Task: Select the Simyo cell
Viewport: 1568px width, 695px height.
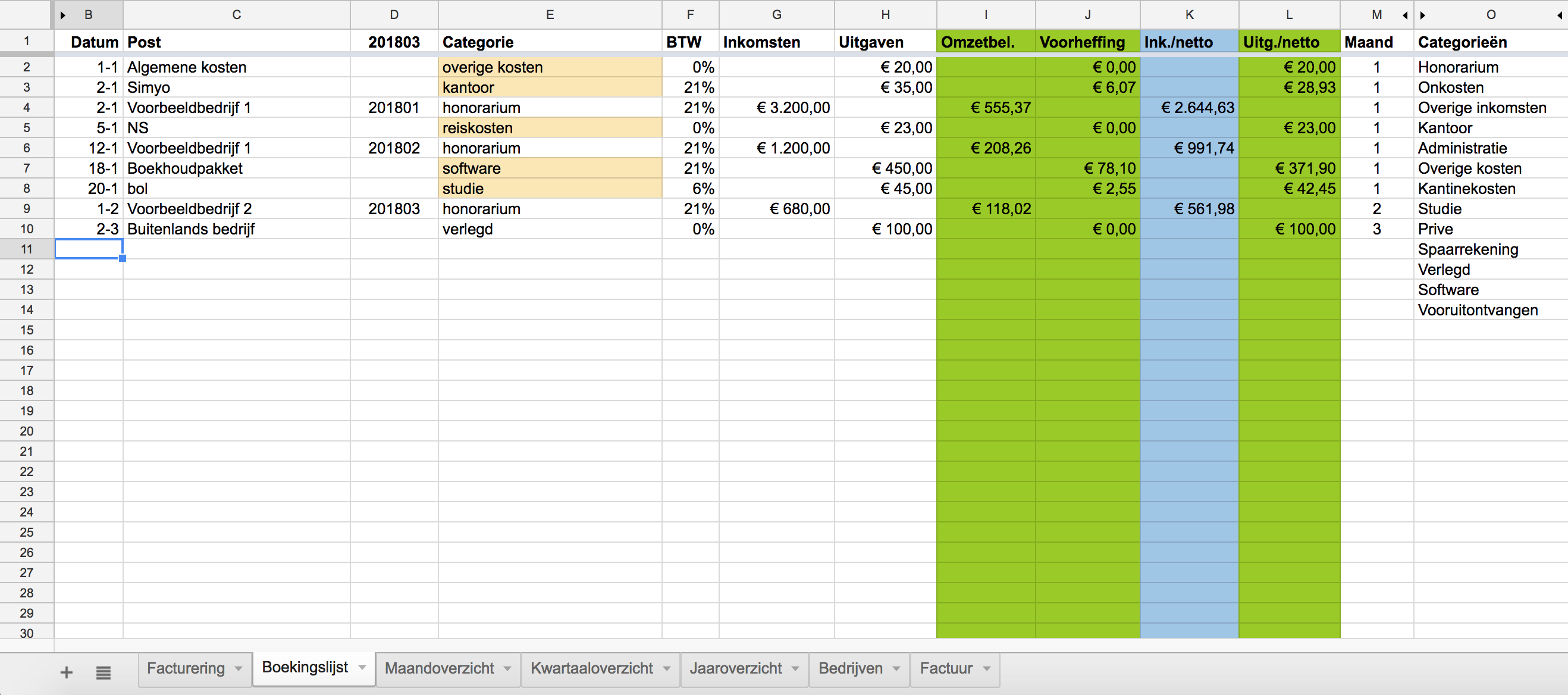Action: pyautogui.click(x=237, y=87)
